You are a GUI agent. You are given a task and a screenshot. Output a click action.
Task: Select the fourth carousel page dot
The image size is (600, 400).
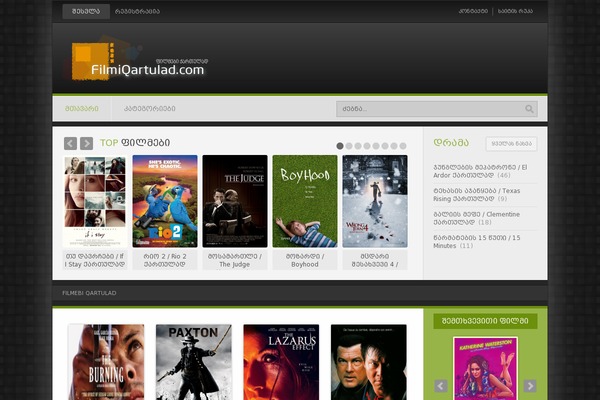(x=367, y=146)
